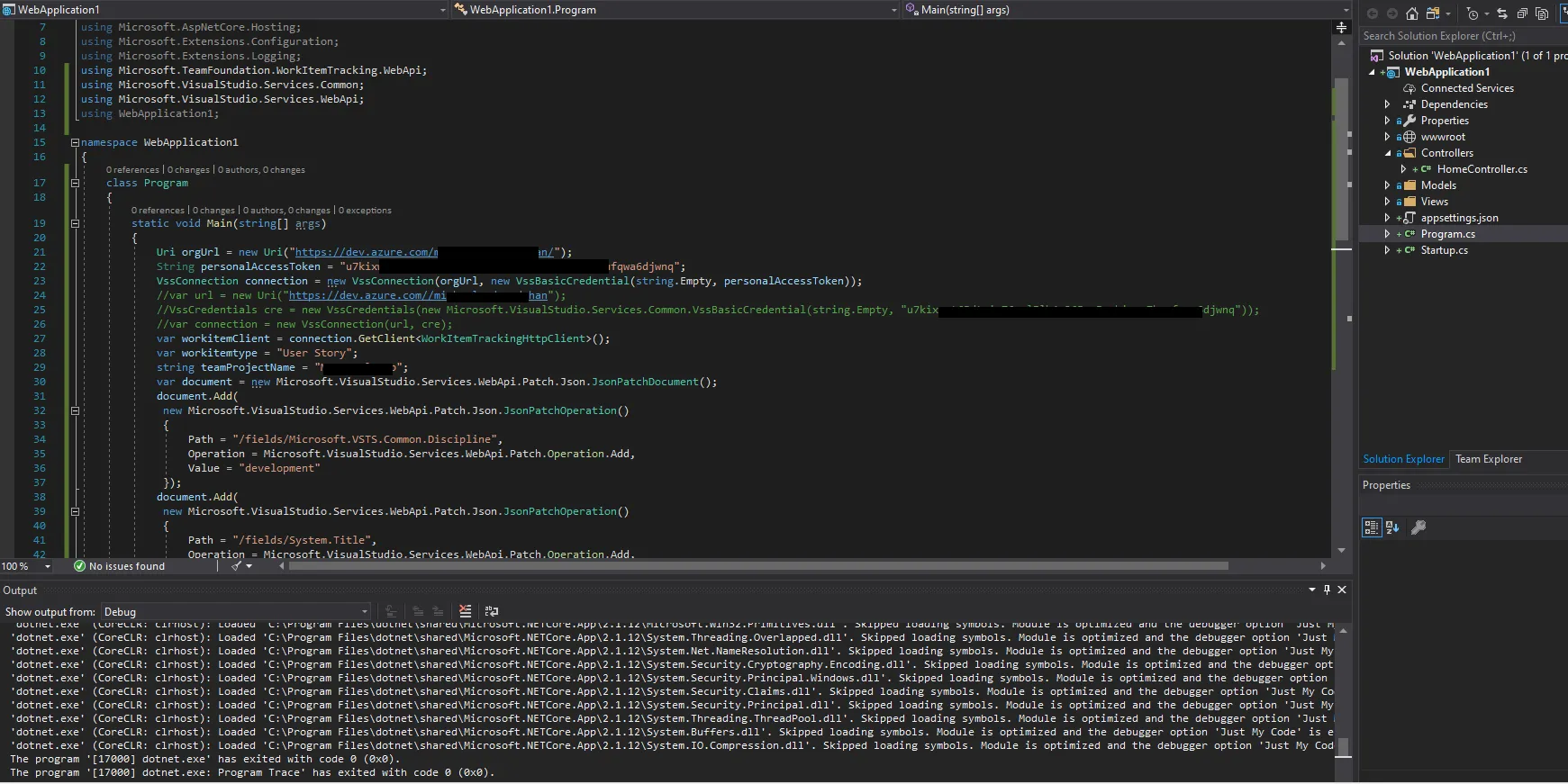Click the Back arrow in Solution Explorer toolbar
The height and width of the screenshot is (784, 1568).
pos(1373,14)
